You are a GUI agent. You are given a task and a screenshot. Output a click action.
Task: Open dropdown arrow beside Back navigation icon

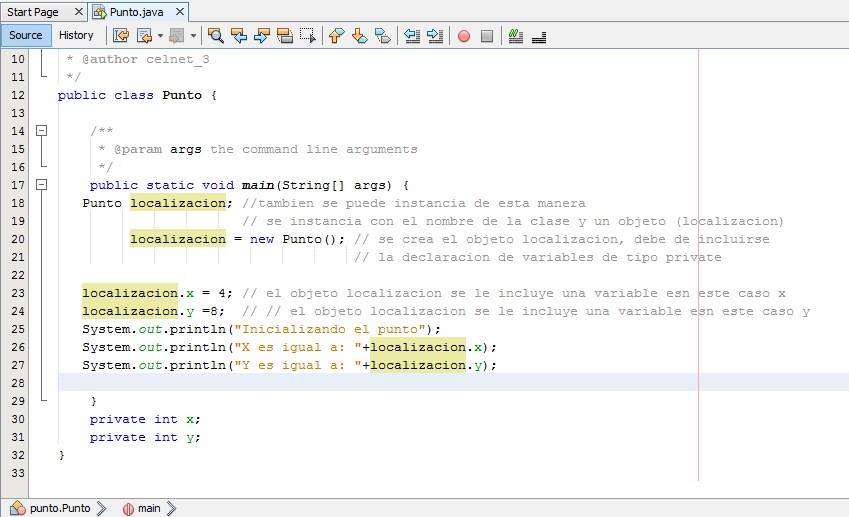pyautogui.click(x=160, y=36)
